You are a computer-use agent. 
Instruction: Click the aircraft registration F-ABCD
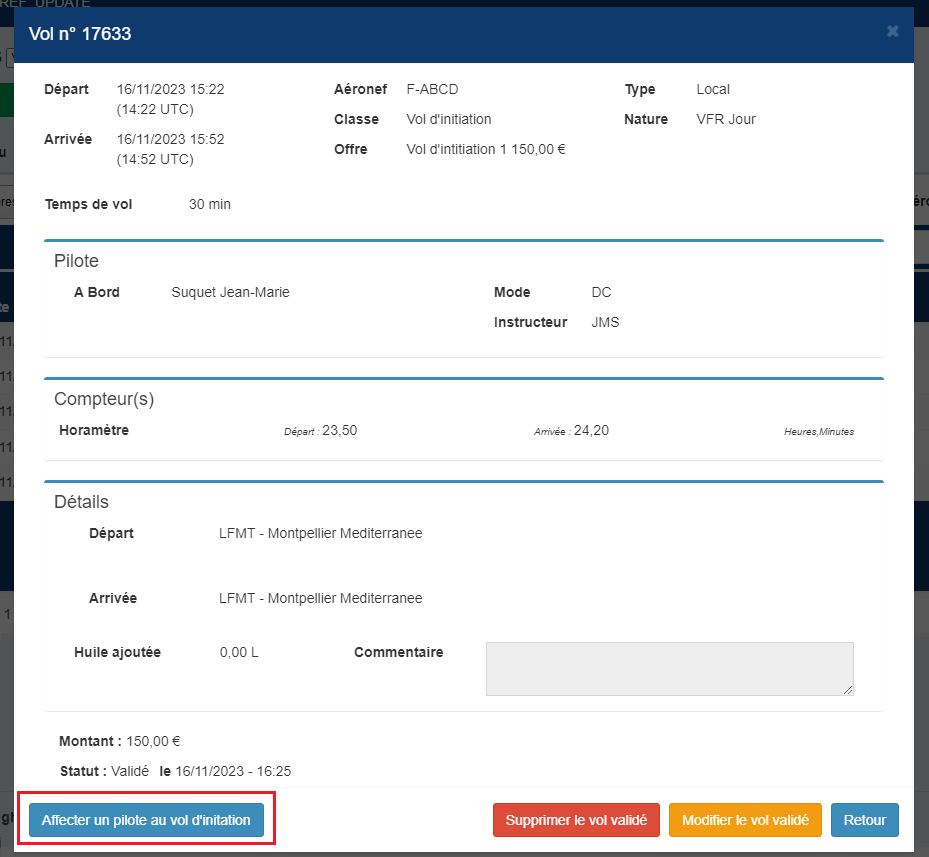pos(433,89)
